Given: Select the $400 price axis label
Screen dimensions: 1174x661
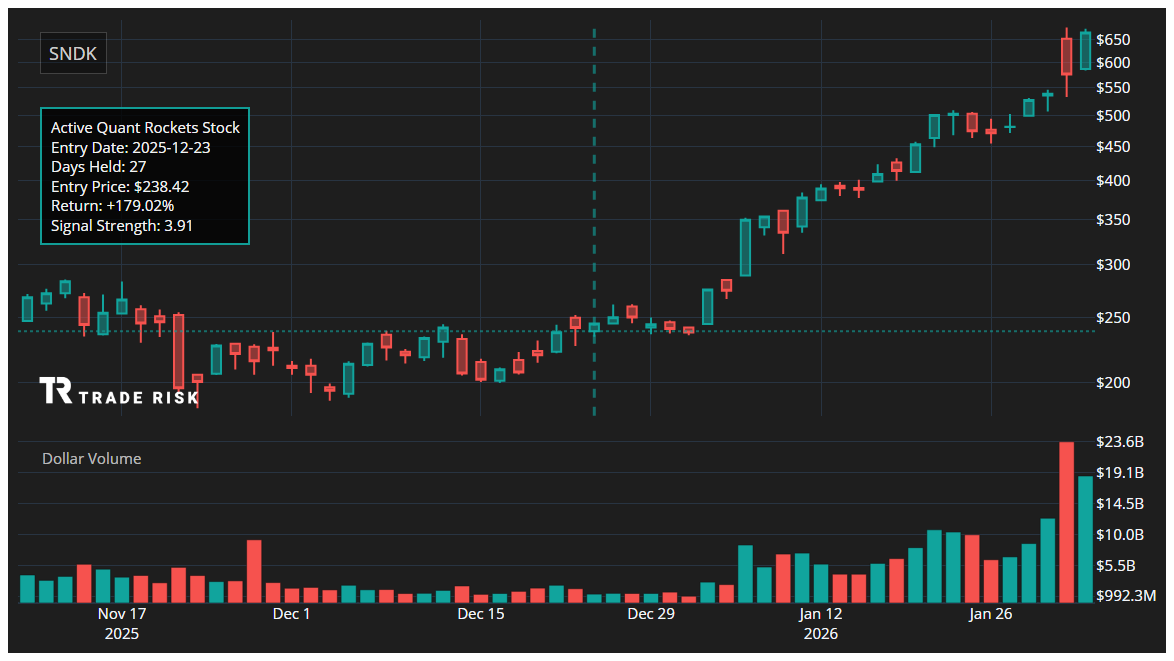Looking at the screenshot, I should point(1113,180).
